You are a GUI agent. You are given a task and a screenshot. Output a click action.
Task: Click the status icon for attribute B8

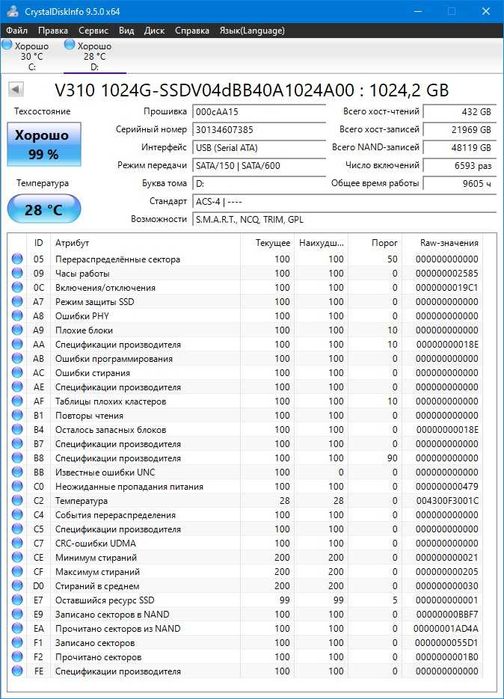click(x=17, y=458)
